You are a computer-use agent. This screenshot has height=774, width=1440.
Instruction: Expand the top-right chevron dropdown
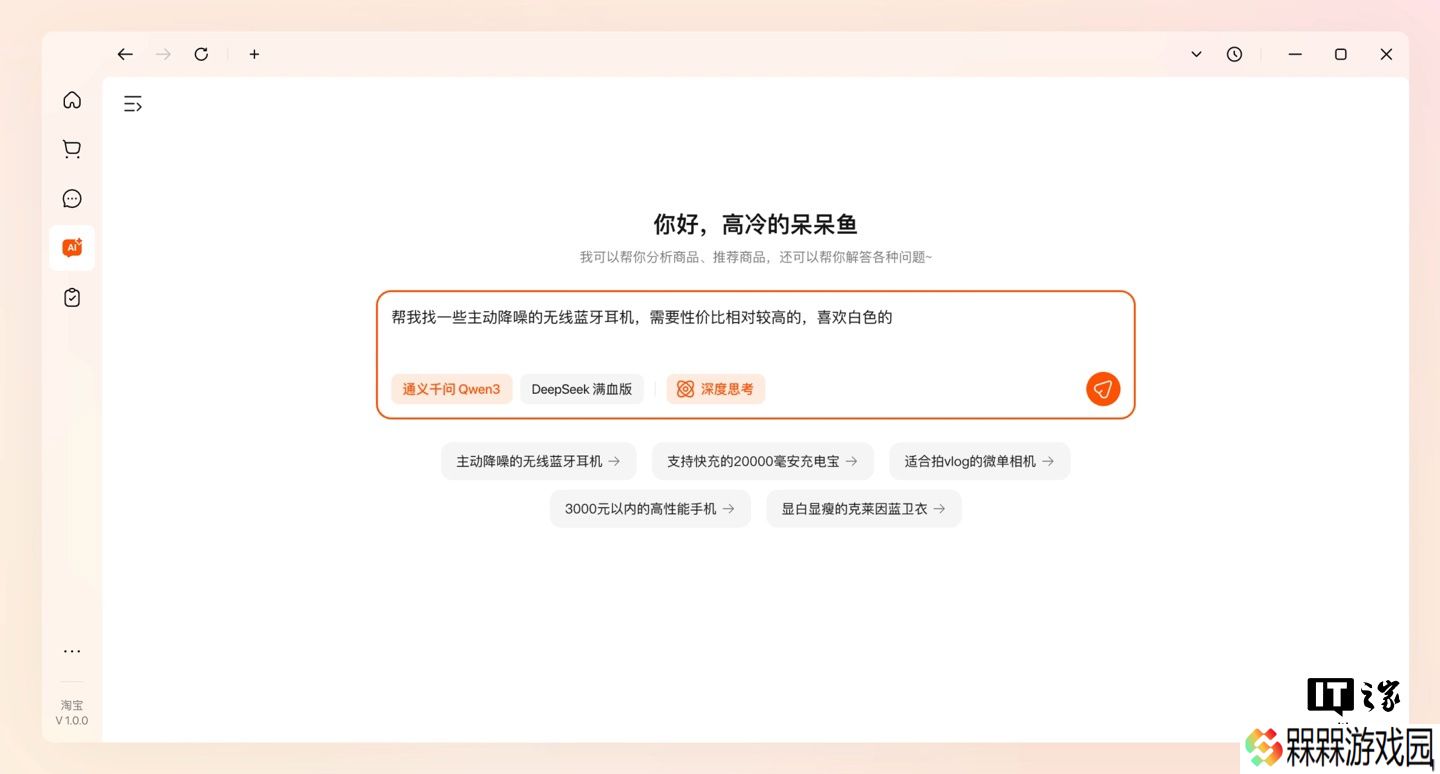coord(1196,54)
